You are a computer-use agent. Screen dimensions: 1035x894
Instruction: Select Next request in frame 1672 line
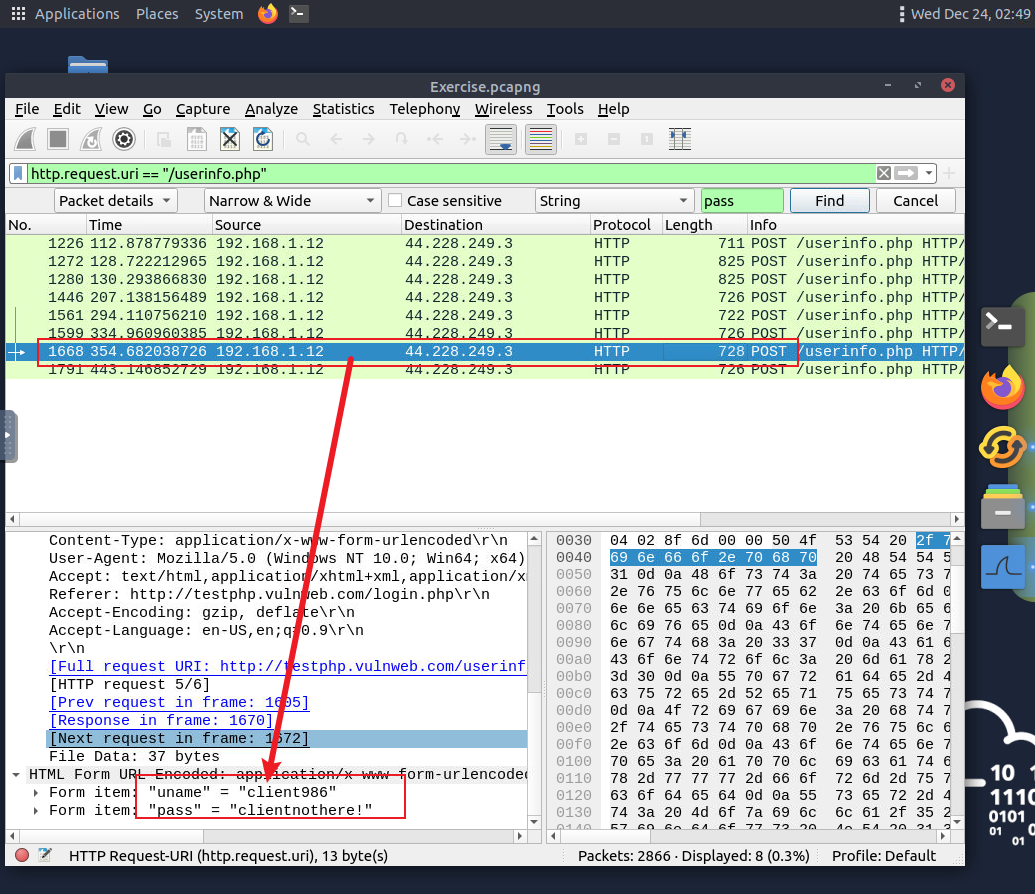click(x=287, y=738)
